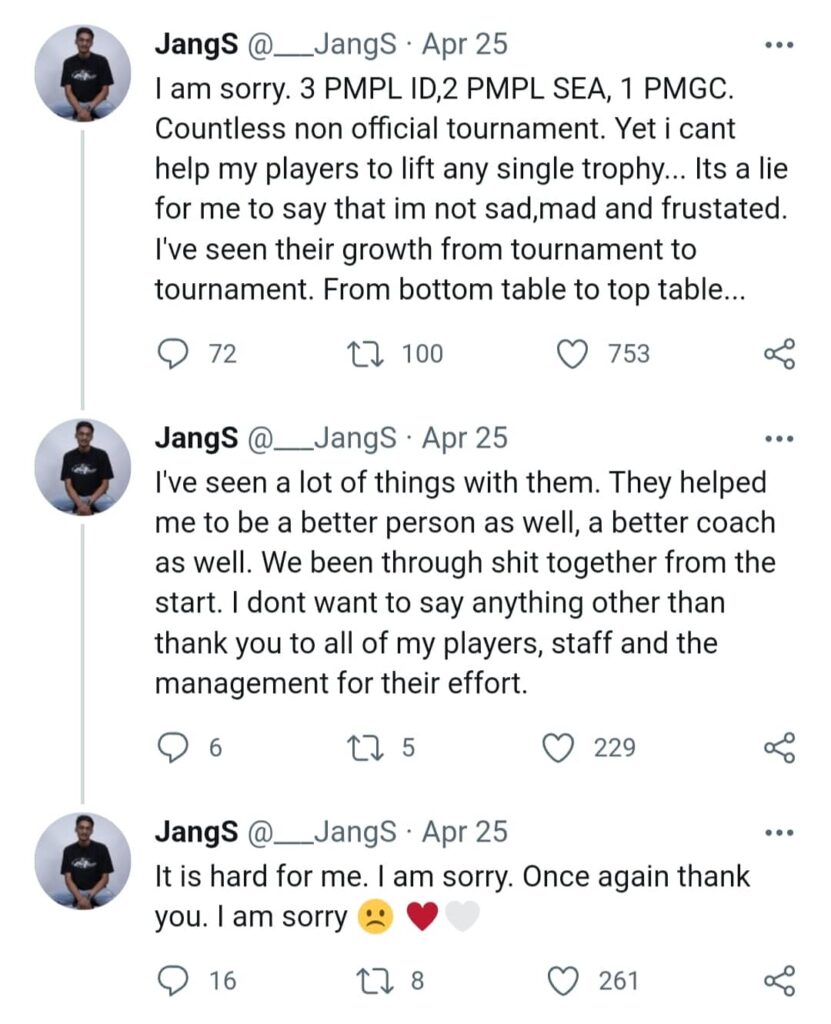Like the tweet with 753 likes
The height and width of the screenshot is (1024, 831).
pyautogui.click(x=571, y=354)
